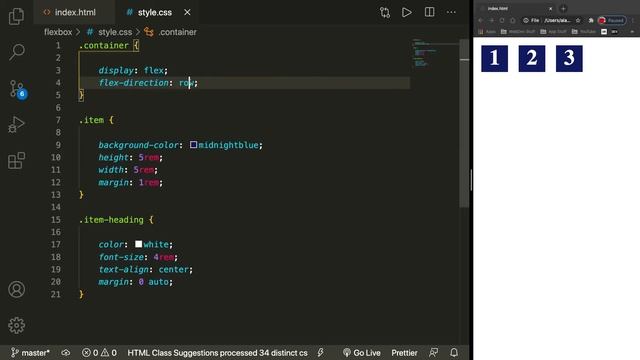Click the browser back arrow

click(480, 20)
